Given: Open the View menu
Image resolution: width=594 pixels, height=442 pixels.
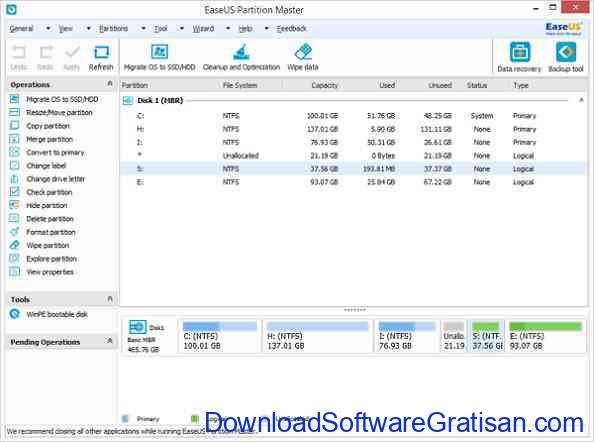Looking at the screenshot, I should pyautogui.click(x=65, y=28).
